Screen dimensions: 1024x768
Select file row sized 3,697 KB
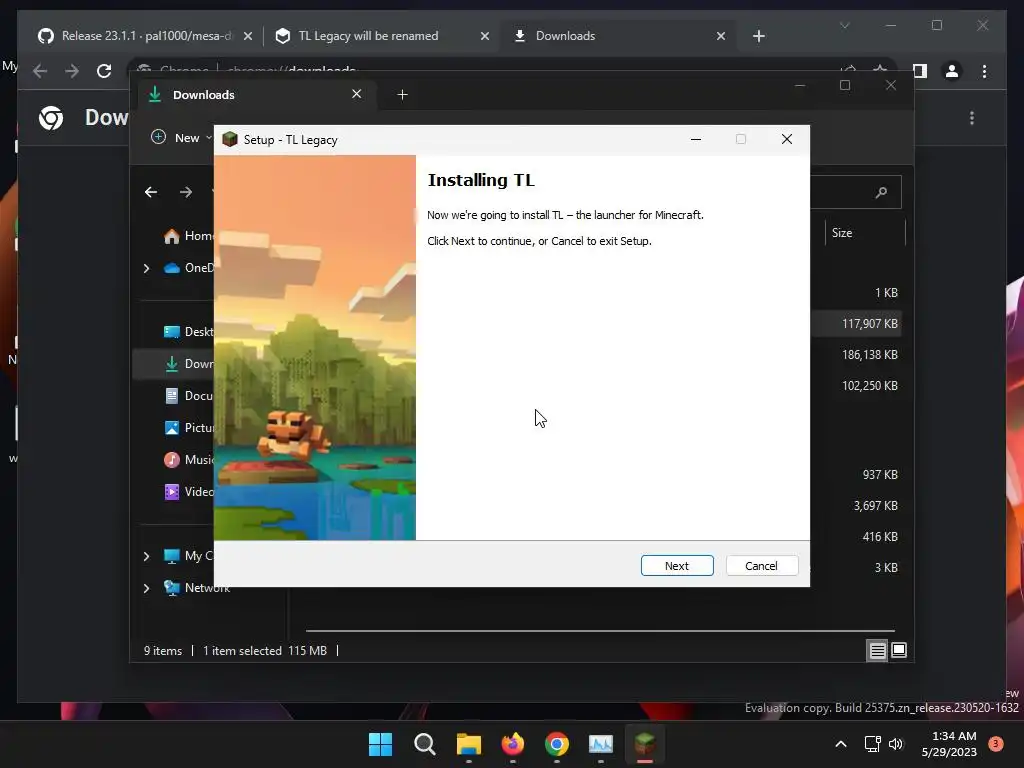pyautogui.click(x=856, y=505)
